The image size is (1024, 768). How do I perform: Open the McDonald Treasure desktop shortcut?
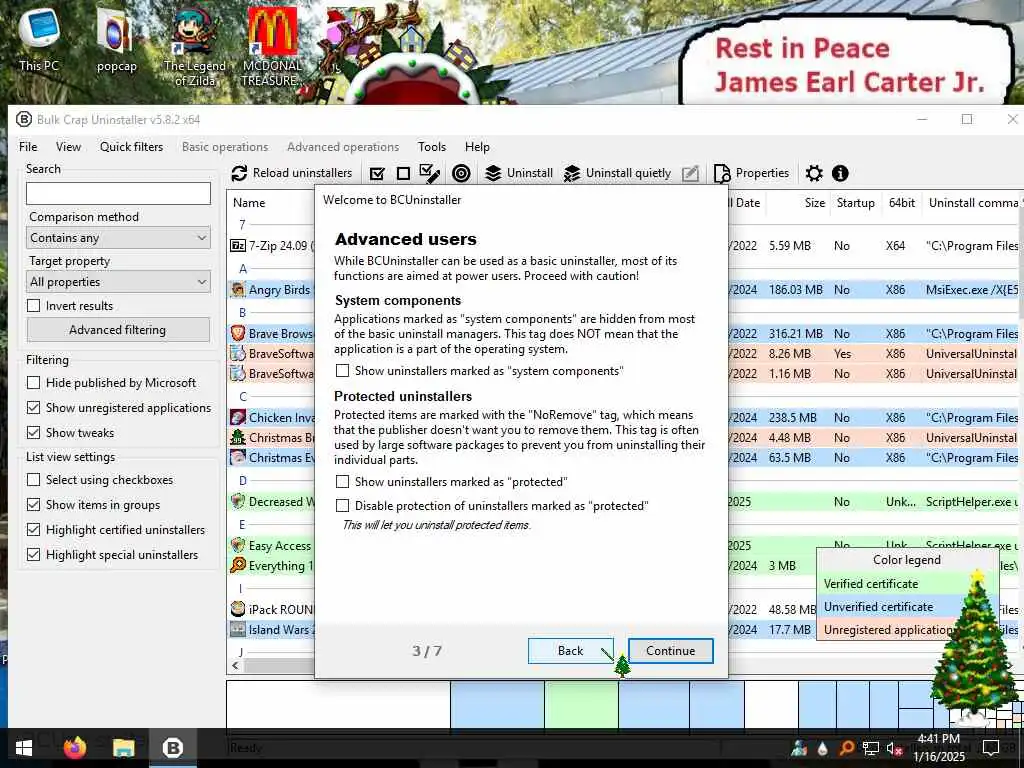(x=271, y=46)
